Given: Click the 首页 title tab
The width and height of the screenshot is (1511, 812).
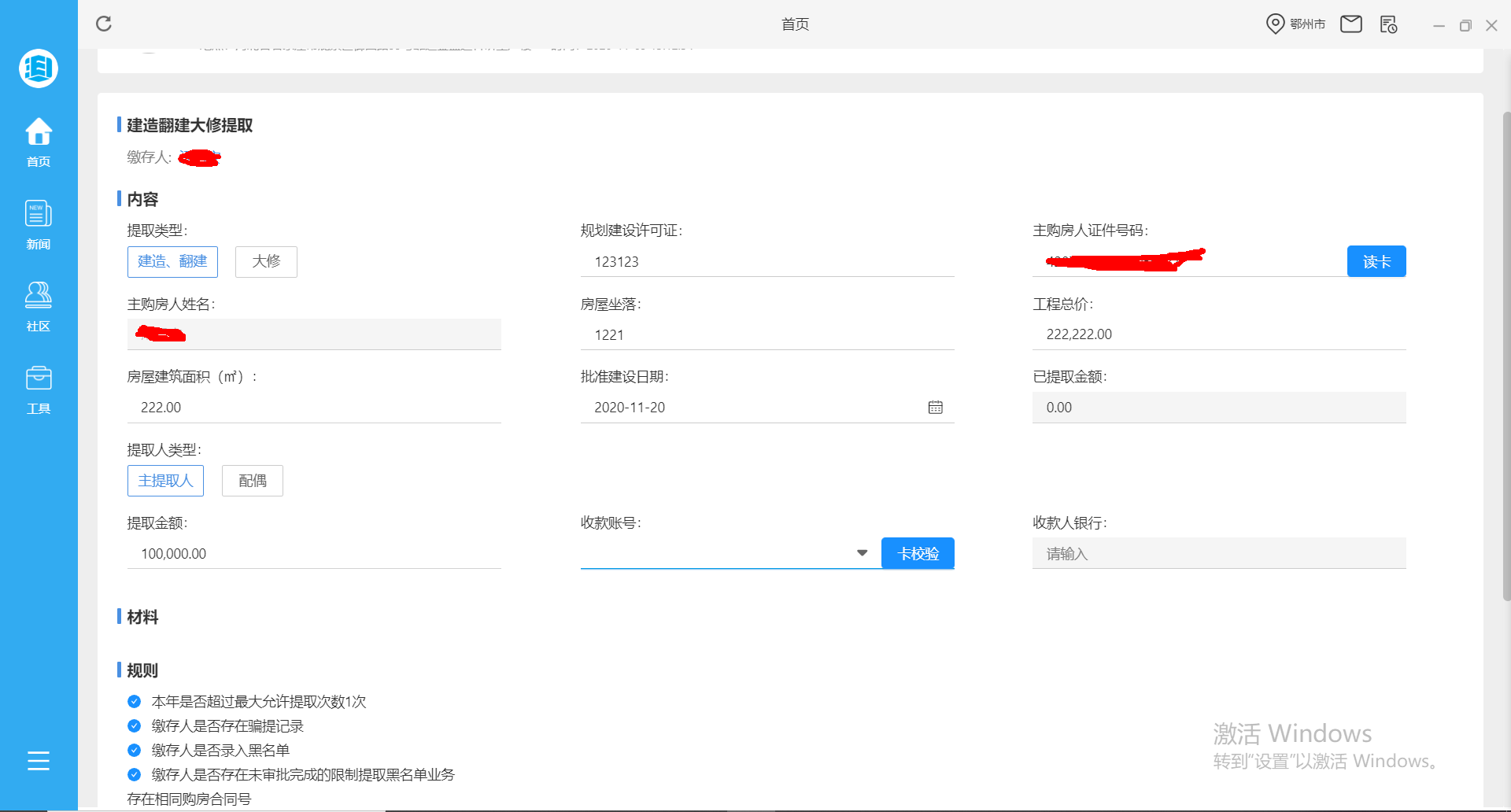Looking at the screenshot, I should point(795,24).
